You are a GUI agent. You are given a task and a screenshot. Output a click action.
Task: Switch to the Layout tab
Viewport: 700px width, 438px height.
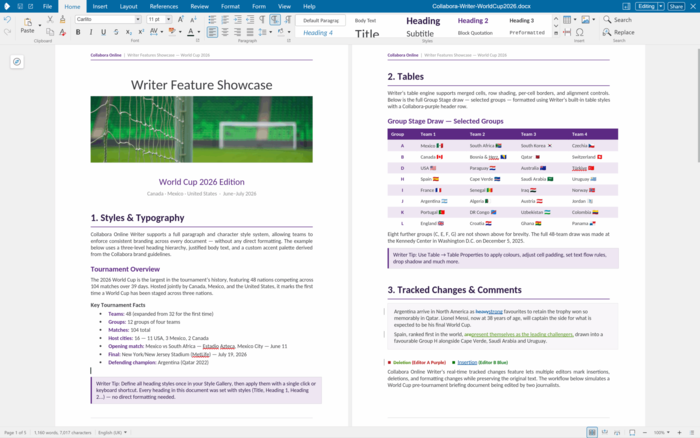[x=129, y=6]
